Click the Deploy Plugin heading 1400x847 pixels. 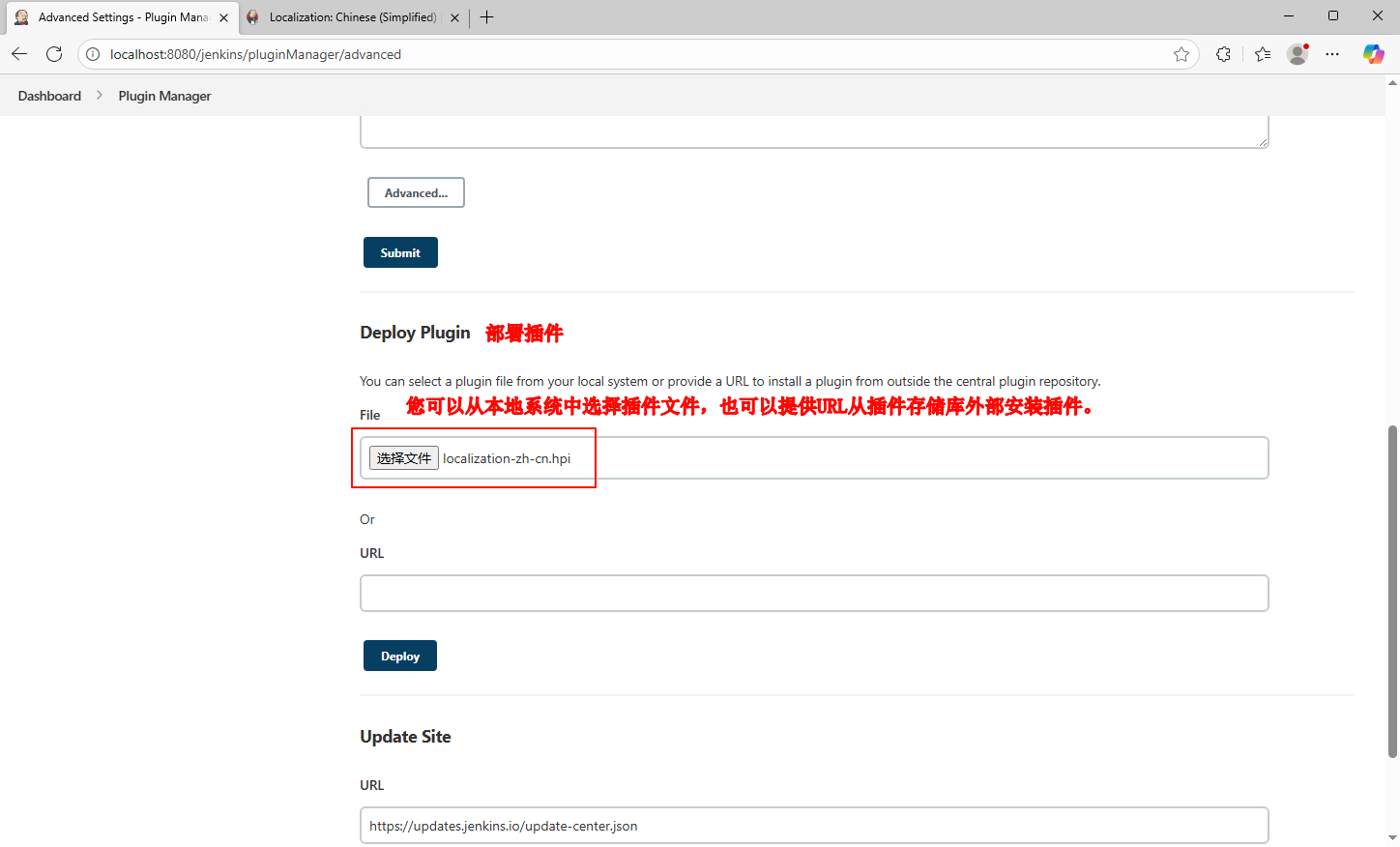(415, 333)
